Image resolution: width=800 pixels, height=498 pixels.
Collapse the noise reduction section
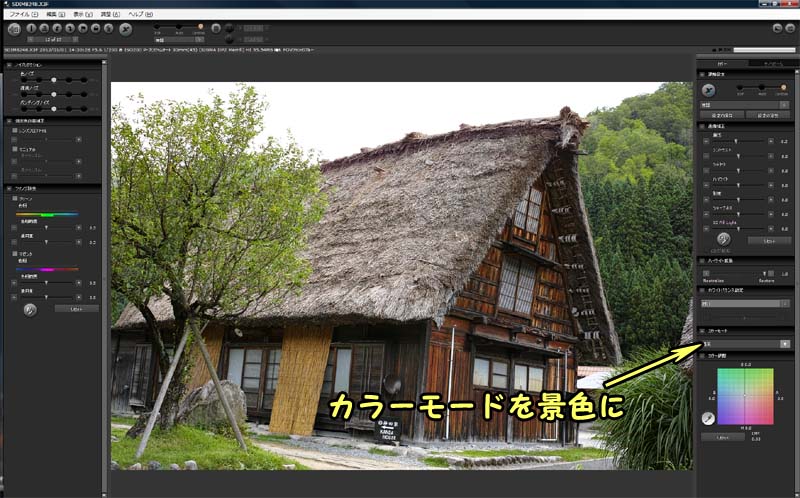pyautogui.click(x=9, y=65)
